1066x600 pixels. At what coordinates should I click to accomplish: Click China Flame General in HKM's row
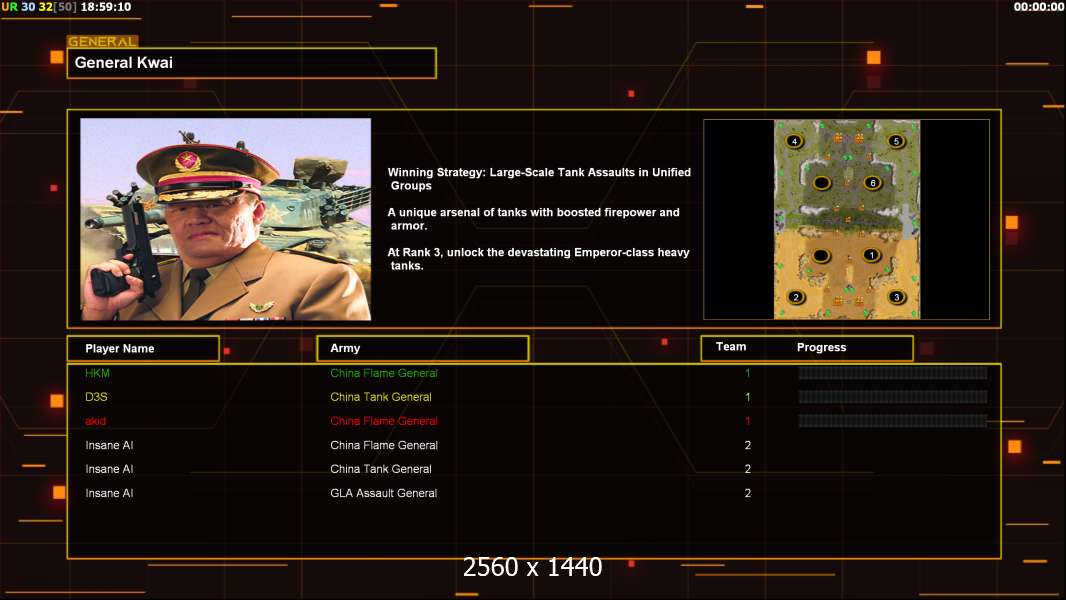(384, 373)
